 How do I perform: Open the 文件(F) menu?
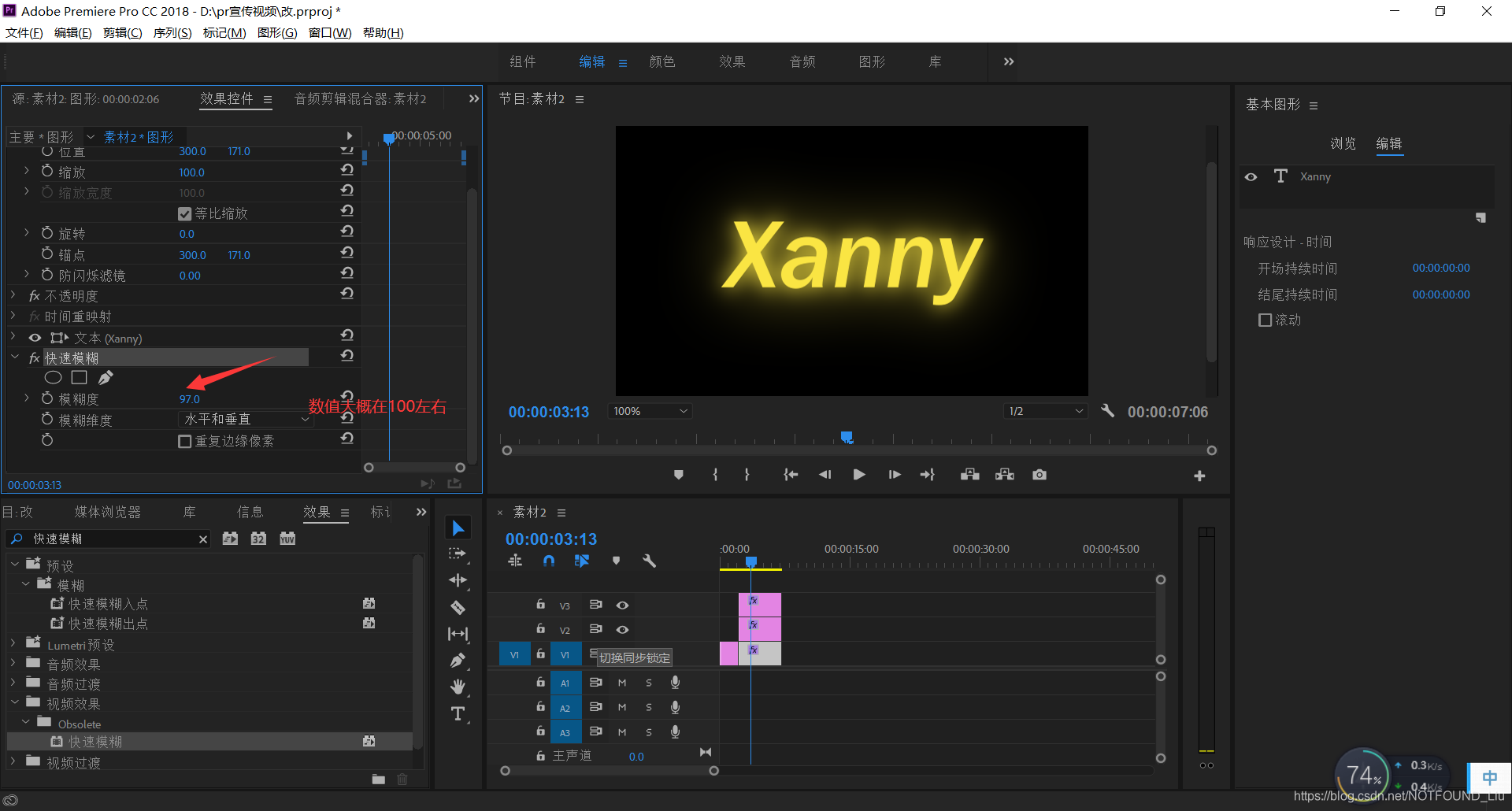click(24, 32)
